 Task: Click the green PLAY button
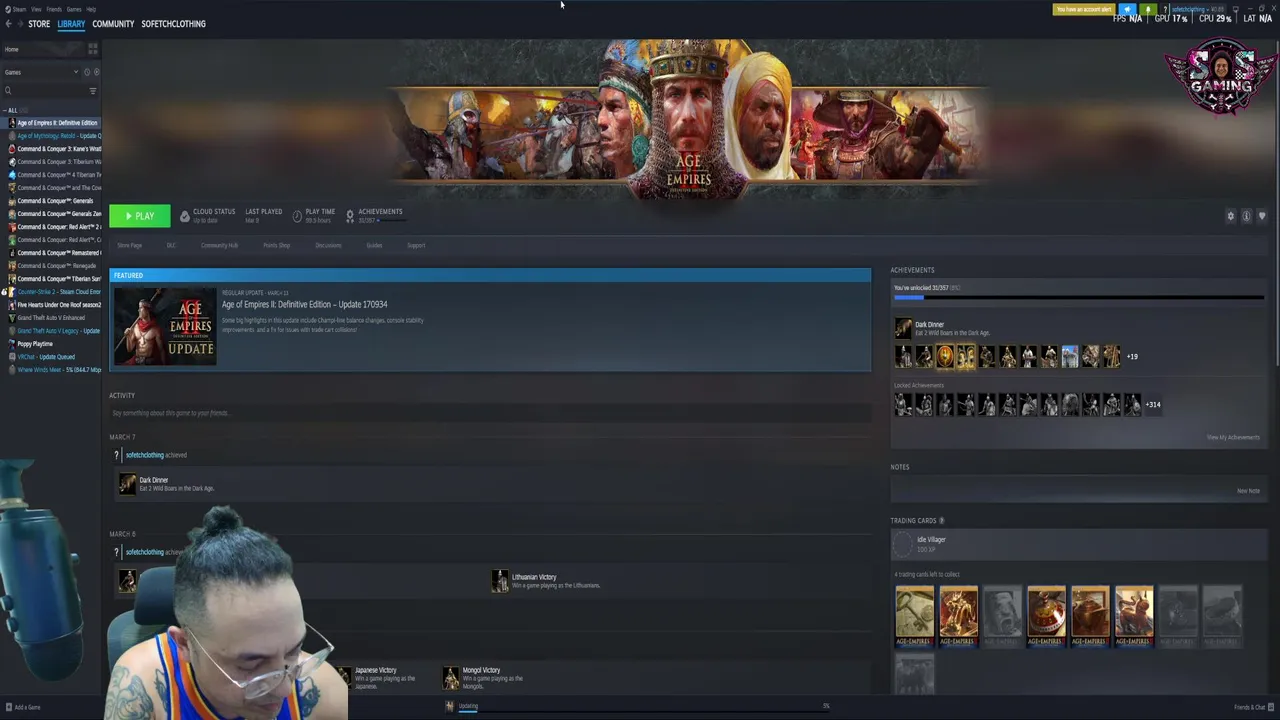(x=140, y=216)
